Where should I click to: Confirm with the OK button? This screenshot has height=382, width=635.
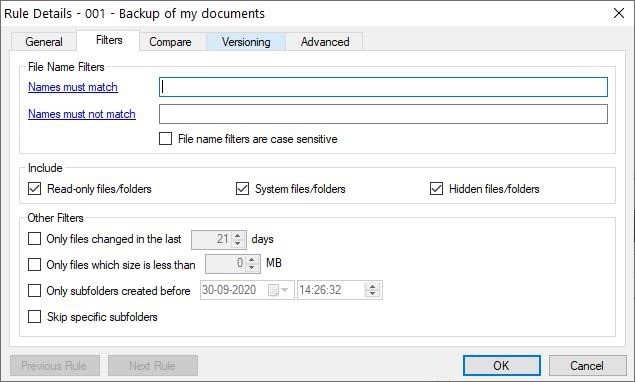[502, 366]
